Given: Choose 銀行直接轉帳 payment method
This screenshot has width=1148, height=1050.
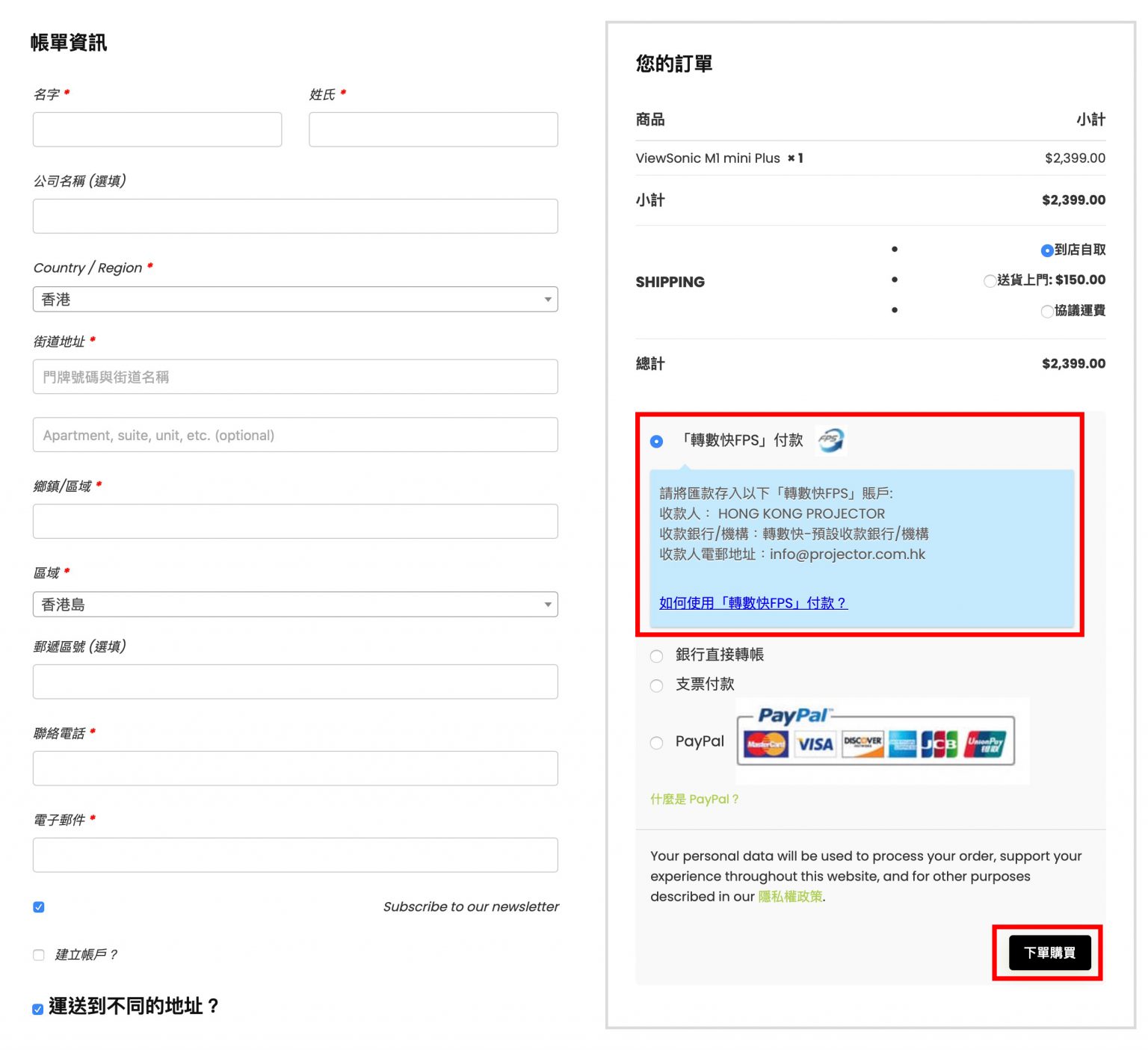Looking at the screenshot, I should [656, 656].
